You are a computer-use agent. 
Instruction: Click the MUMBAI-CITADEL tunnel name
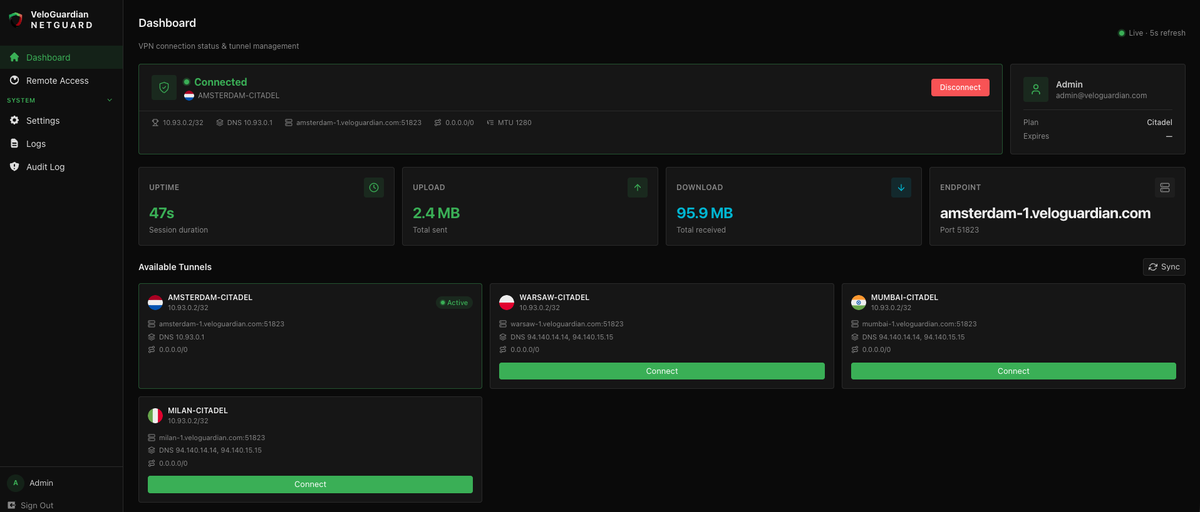coord(904,297)
